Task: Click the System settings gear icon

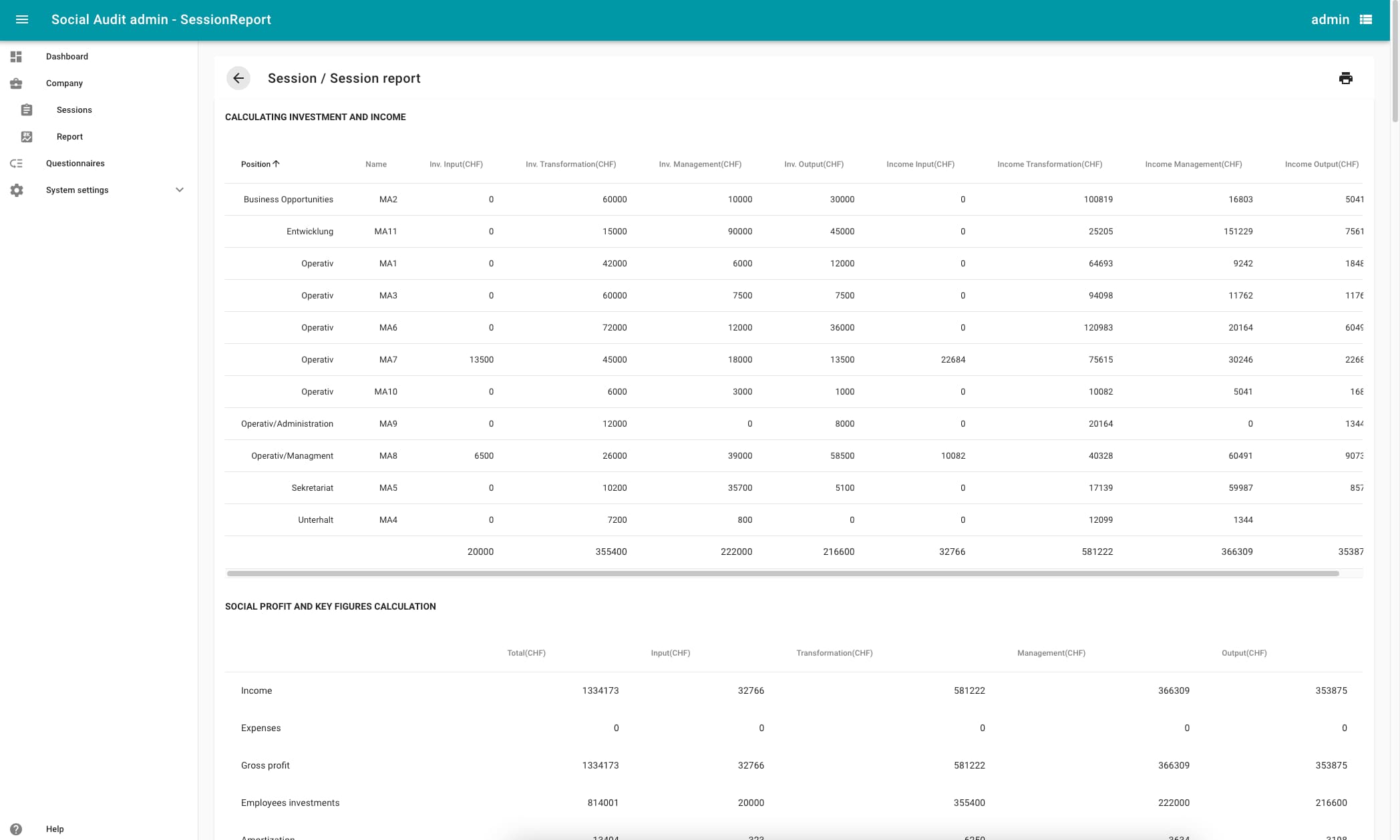Action: pos(17,190)
